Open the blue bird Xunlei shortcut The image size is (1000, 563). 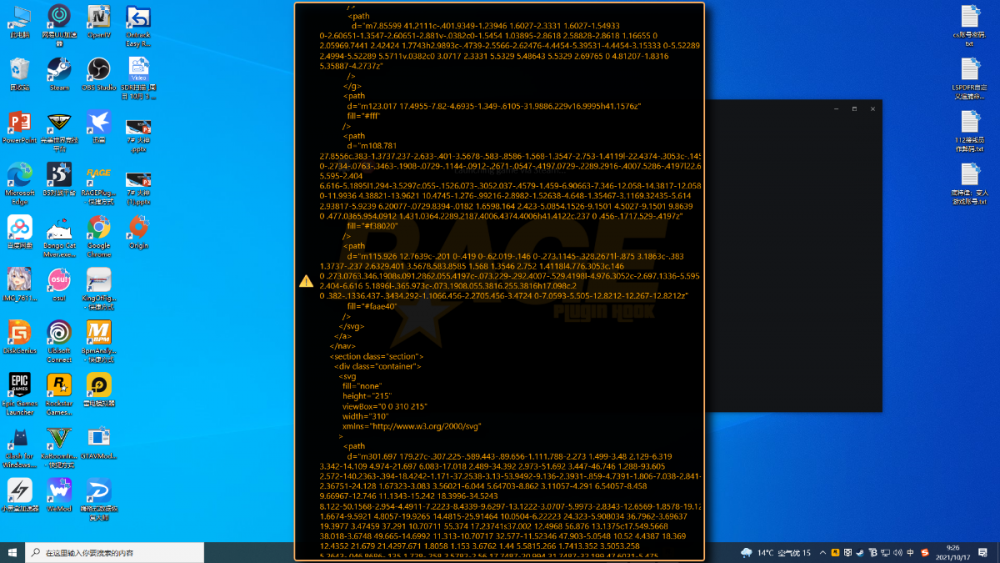click(99, 127)
